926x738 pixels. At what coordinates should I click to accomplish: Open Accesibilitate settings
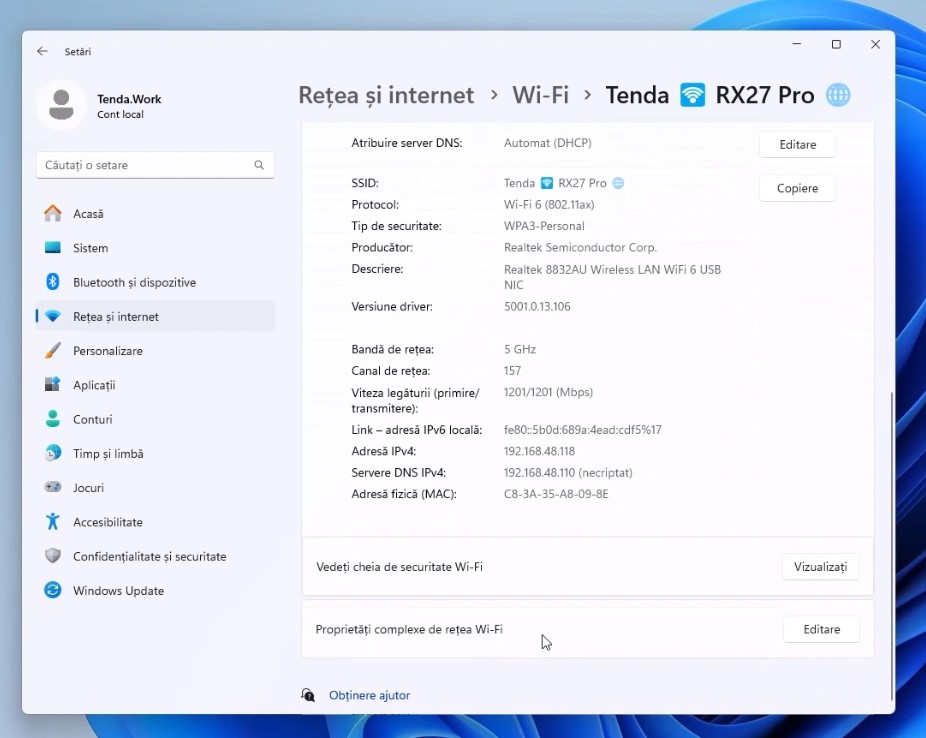pos(155,521)
